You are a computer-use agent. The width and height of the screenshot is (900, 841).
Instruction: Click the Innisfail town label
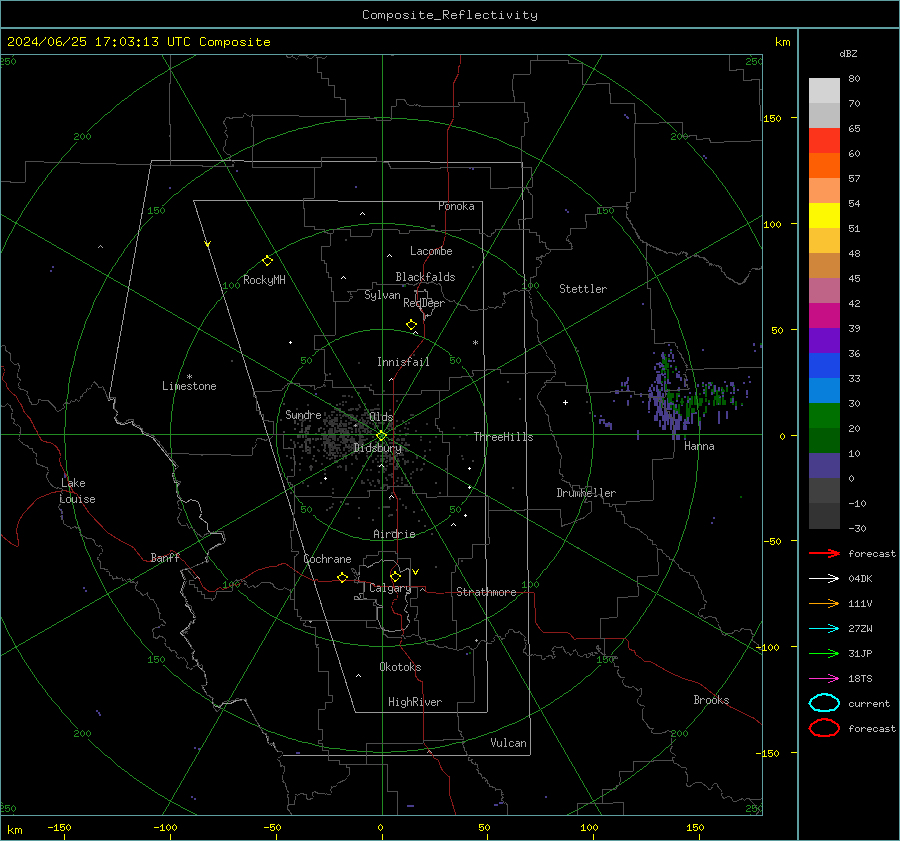tap(403, 362)
